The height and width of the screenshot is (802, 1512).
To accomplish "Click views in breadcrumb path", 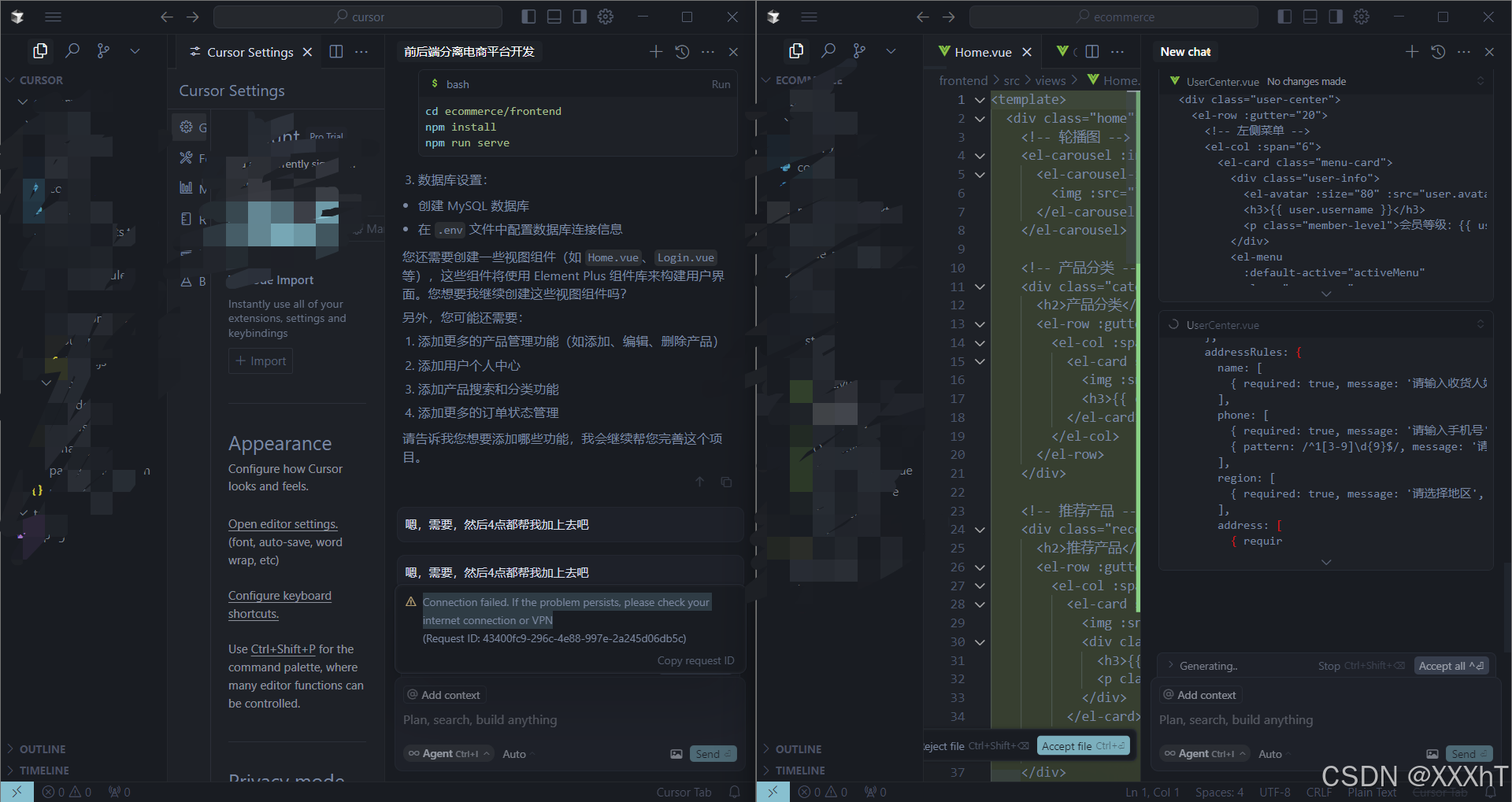I will 1051,80.
